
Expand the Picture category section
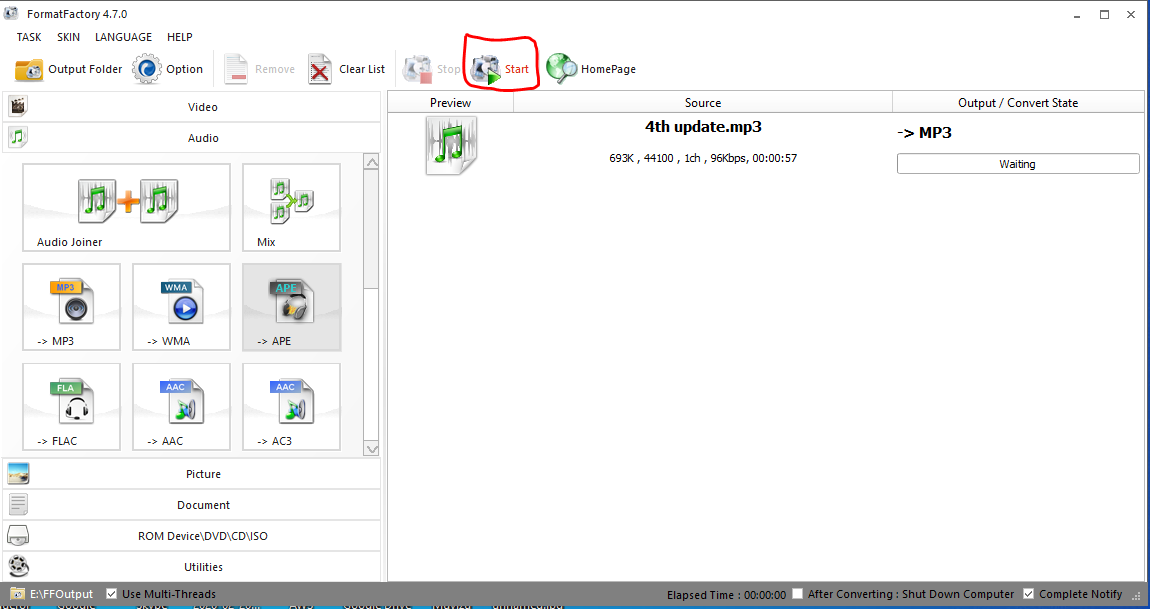(x=191, y=474)
